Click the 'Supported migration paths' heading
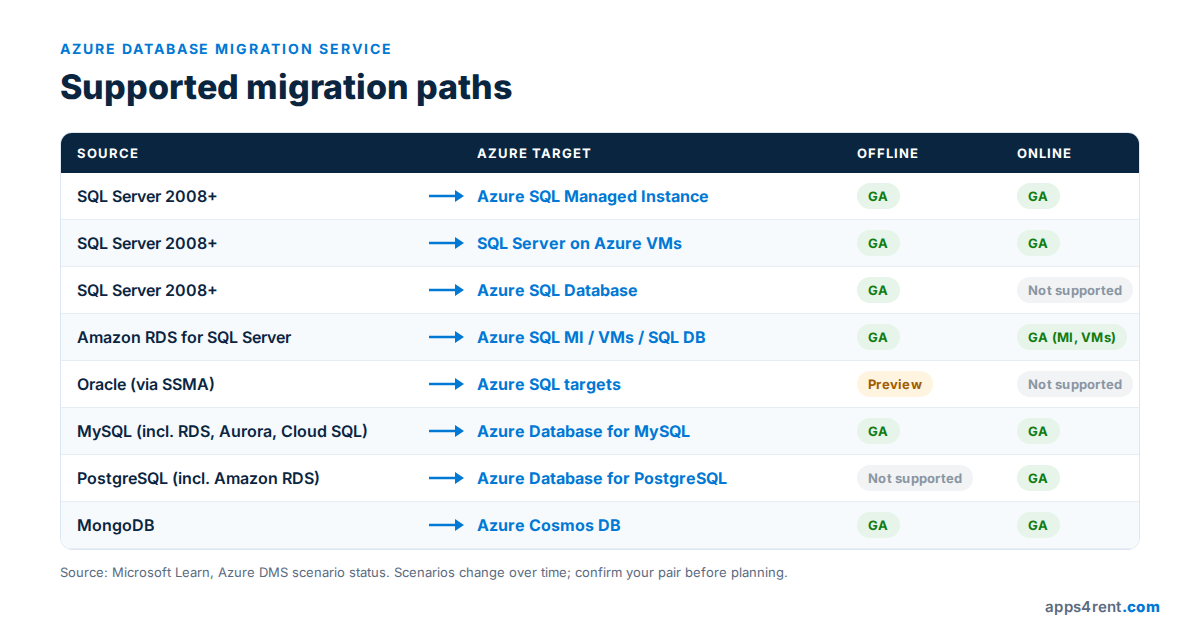Image resolution: width=1200 pixels, height=640 pixels. [286, 87]
